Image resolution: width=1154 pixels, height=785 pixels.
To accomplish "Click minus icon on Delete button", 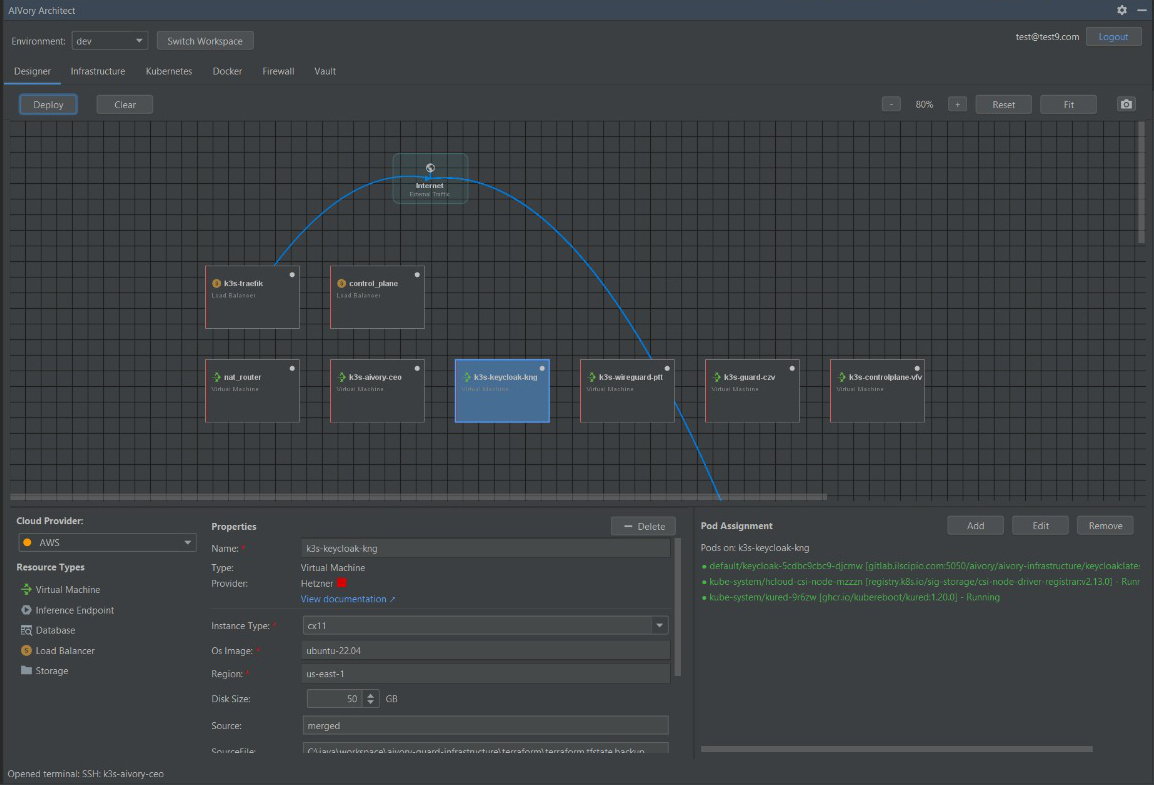I will (x=628, y=526).
